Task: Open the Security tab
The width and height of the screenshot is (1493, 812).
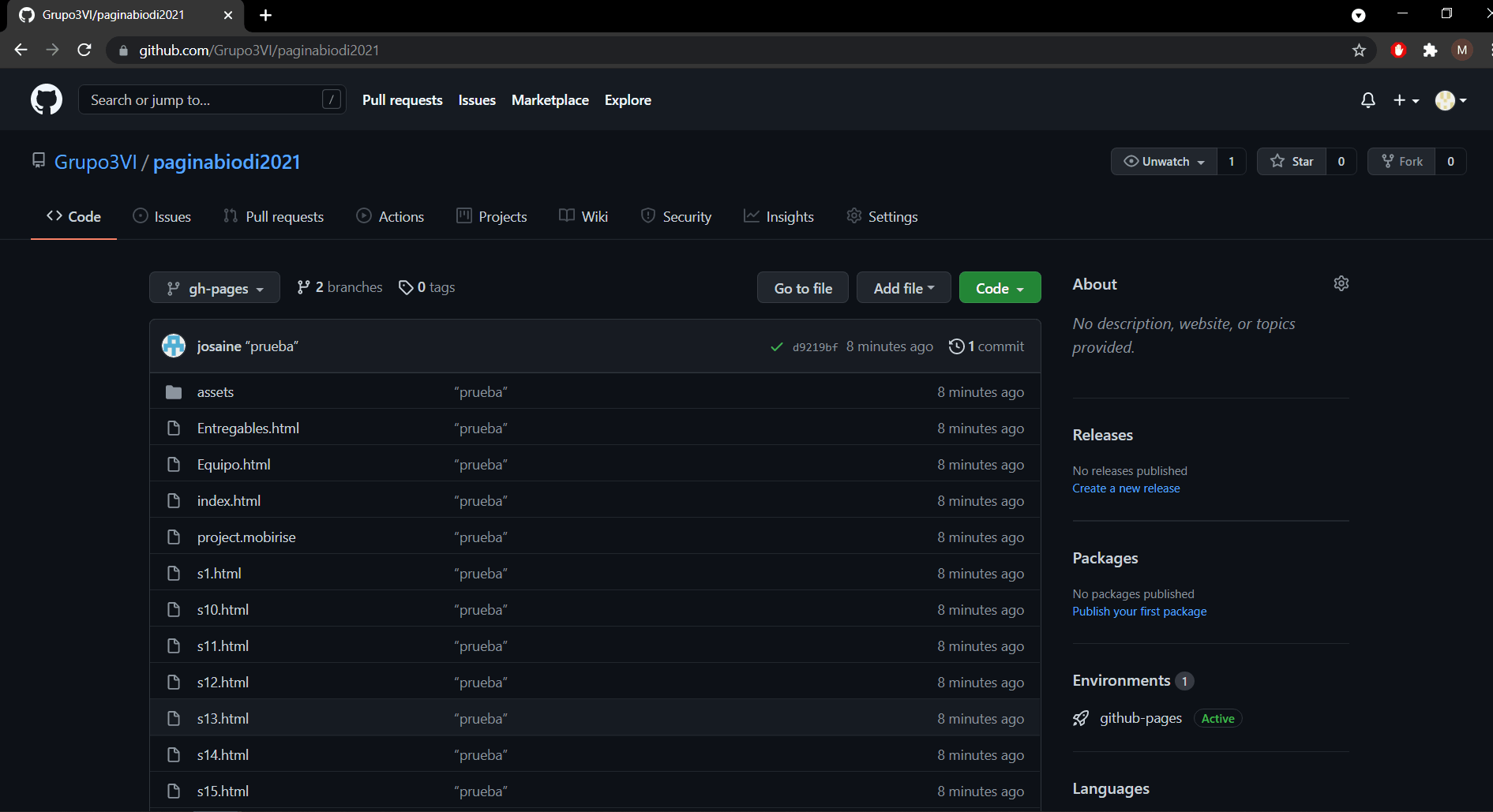Action: coord(676,216)
